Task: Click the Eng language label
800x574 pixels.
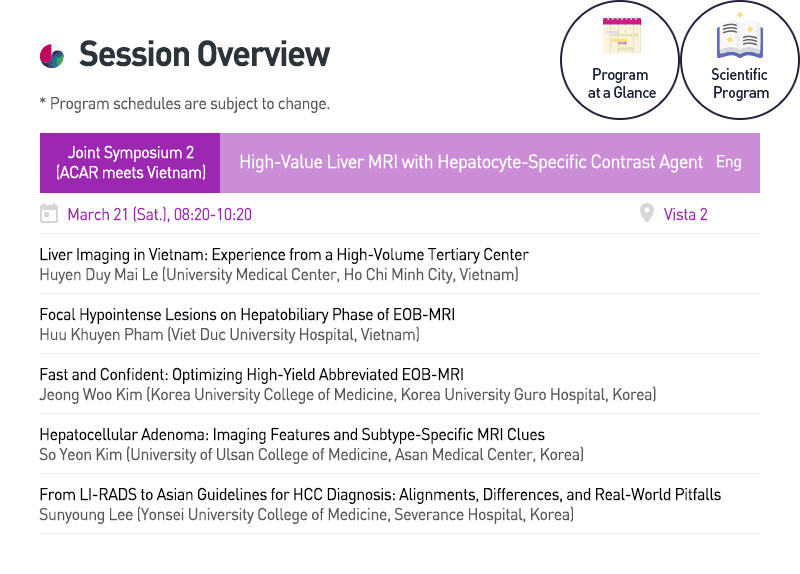Action: coord(729,162)
